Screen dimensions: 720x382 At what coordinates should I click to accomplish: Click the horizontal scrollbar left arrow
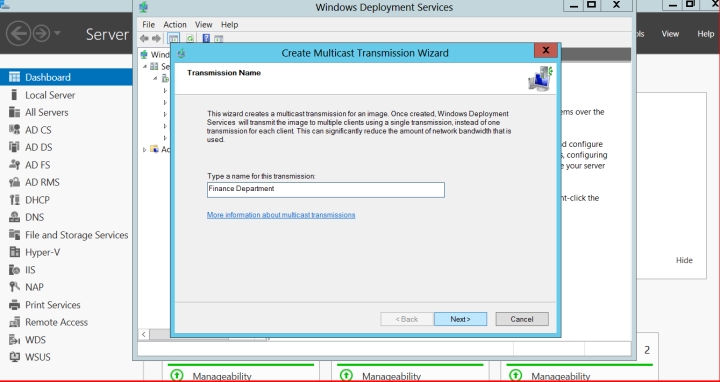pos(144,334)
